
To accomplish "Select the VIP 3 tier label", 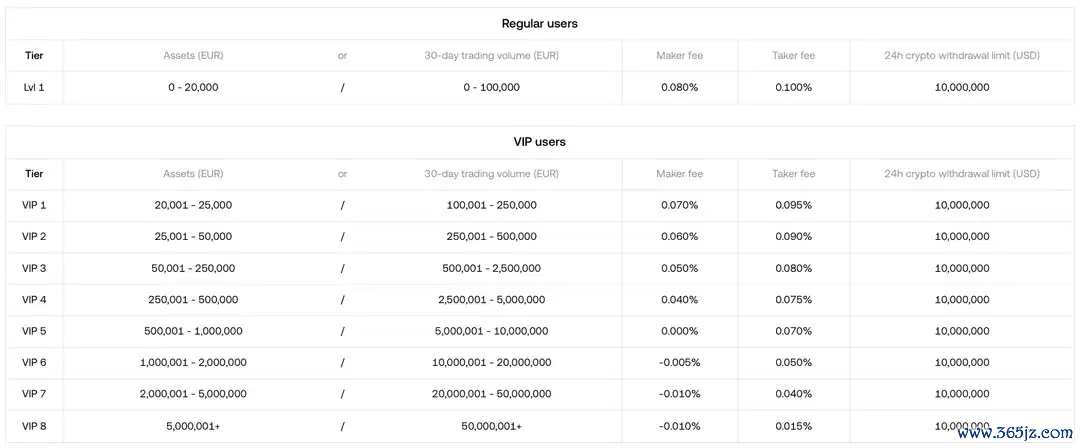I will pyautogui.click(x=34, y=268).
